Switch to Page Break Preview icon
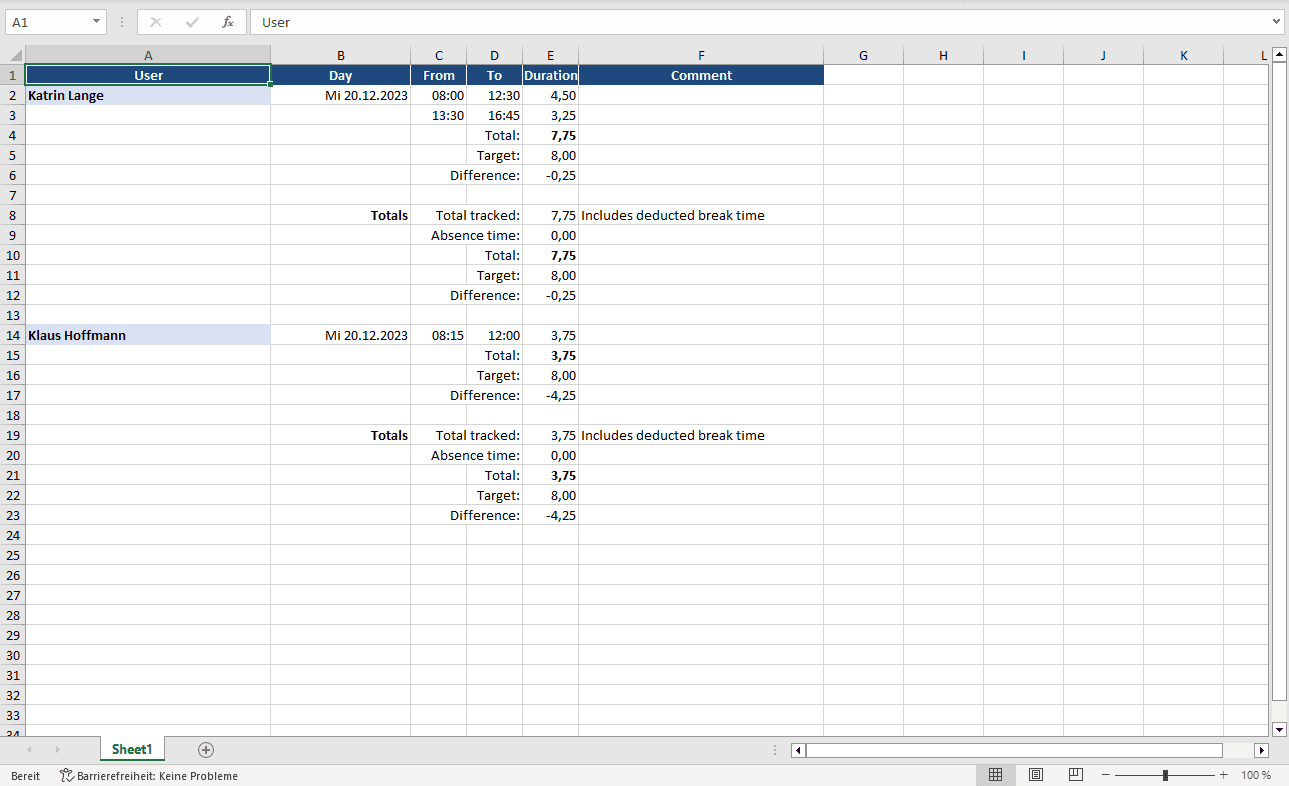Screen dimensions: 1289x786 click(1076, 775)
